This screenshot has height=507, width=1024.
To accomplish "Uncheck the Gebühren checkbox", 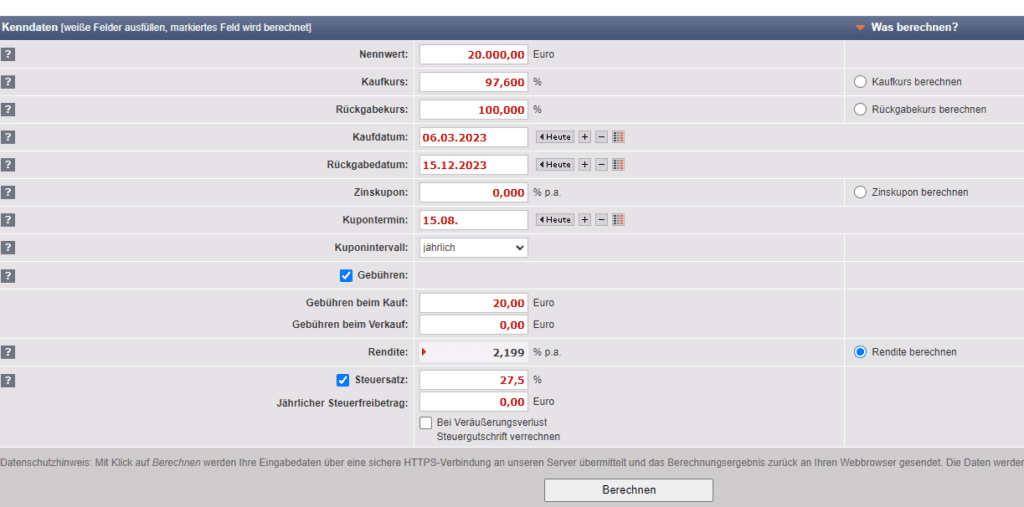I will [346, 276].
